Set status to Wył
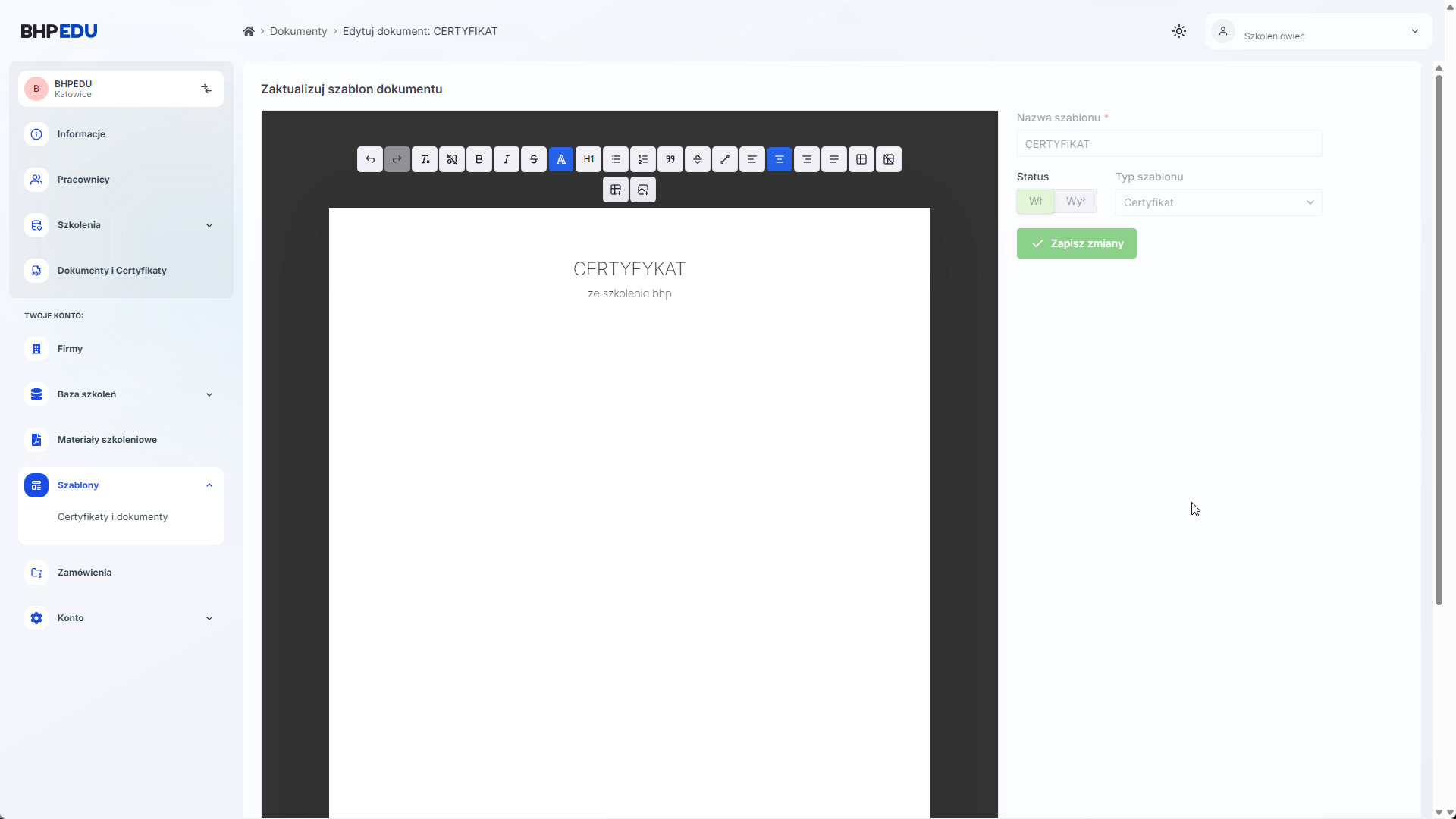The image size is (1456, 819). coord(1075,201)
